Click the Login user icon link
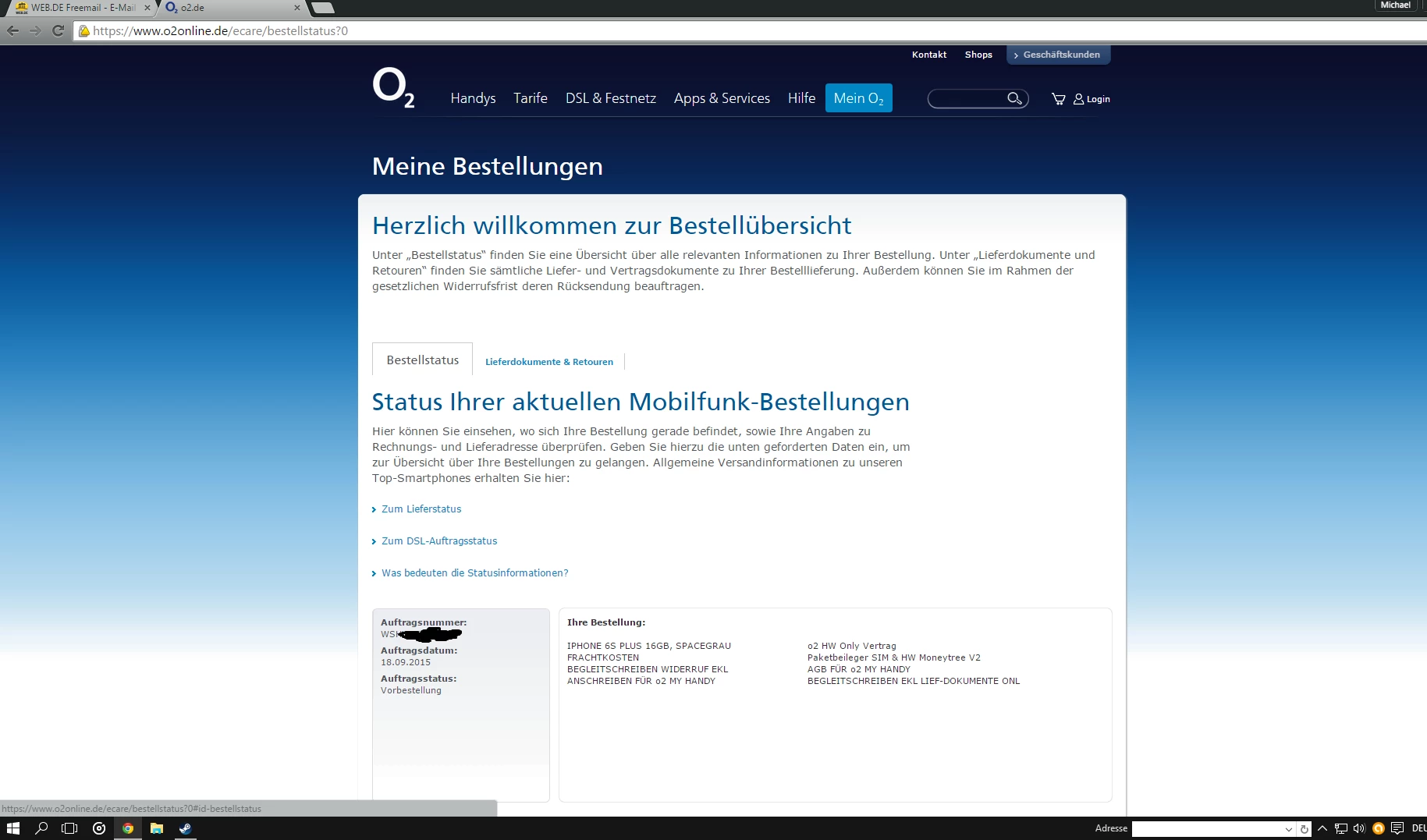 1092,99
